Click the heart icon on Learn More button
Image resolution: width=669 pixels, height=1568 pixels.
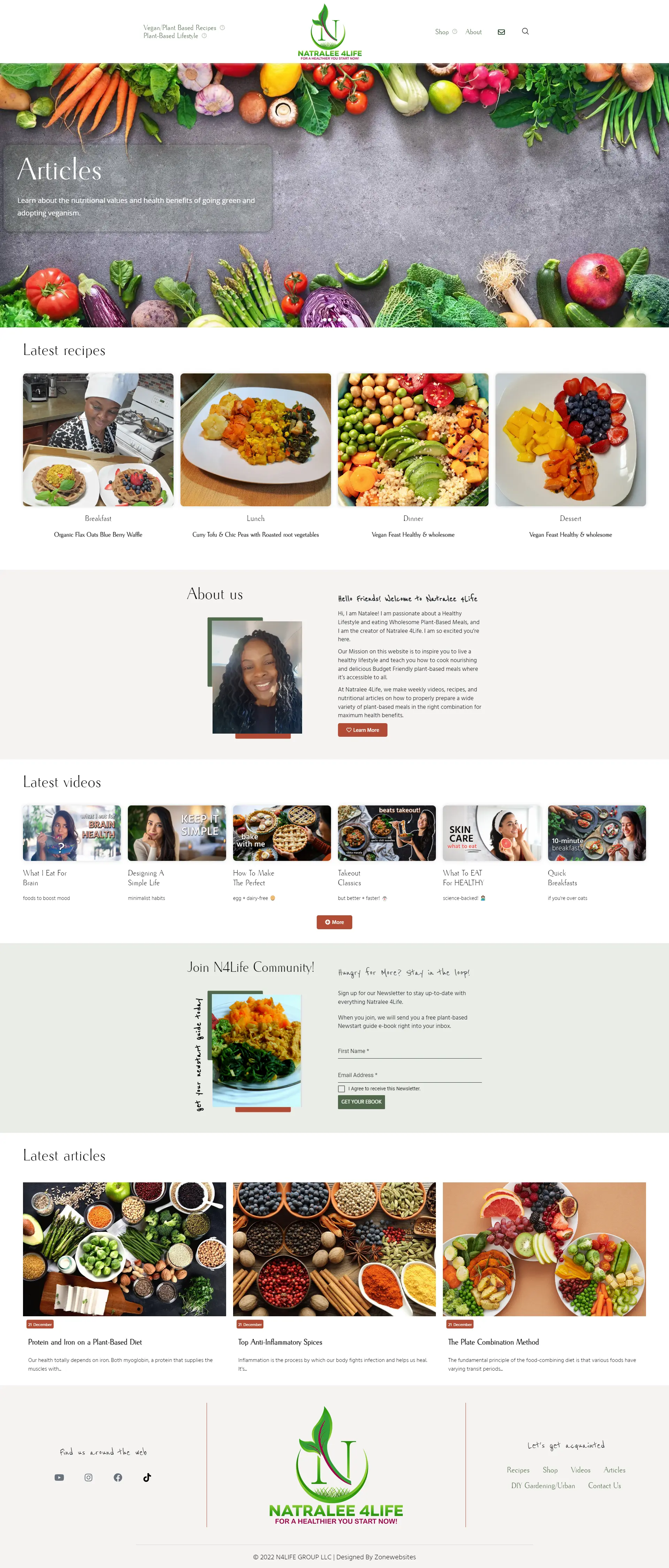click(x=349, y=729)
